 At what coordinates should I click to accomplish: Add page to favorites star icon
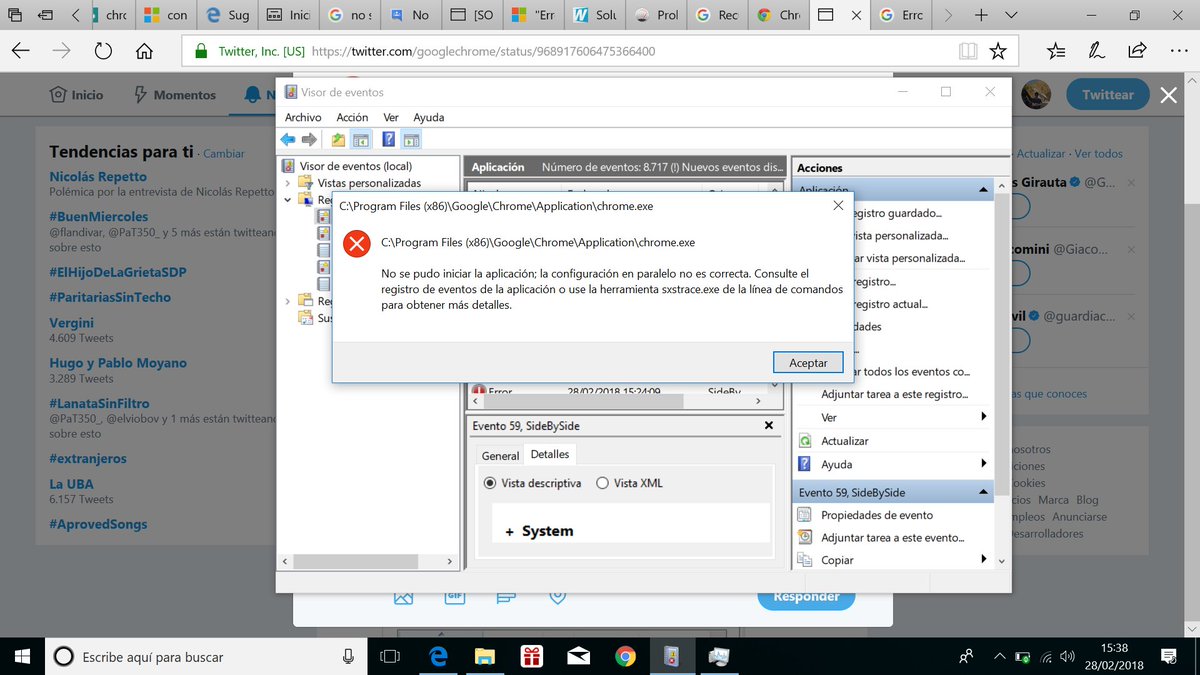click(997, 51)
